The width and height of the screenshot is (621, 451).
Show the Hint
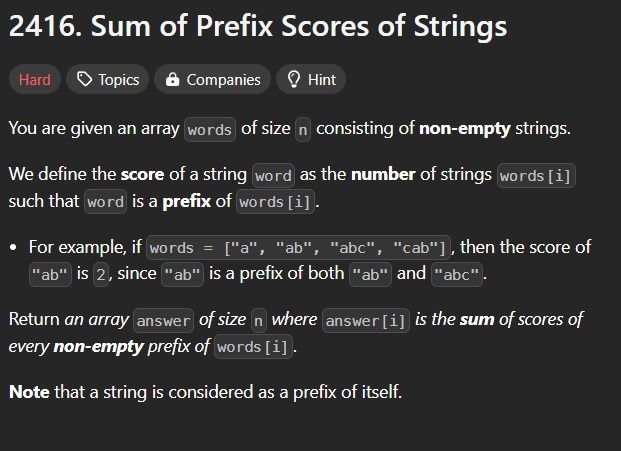311,80
